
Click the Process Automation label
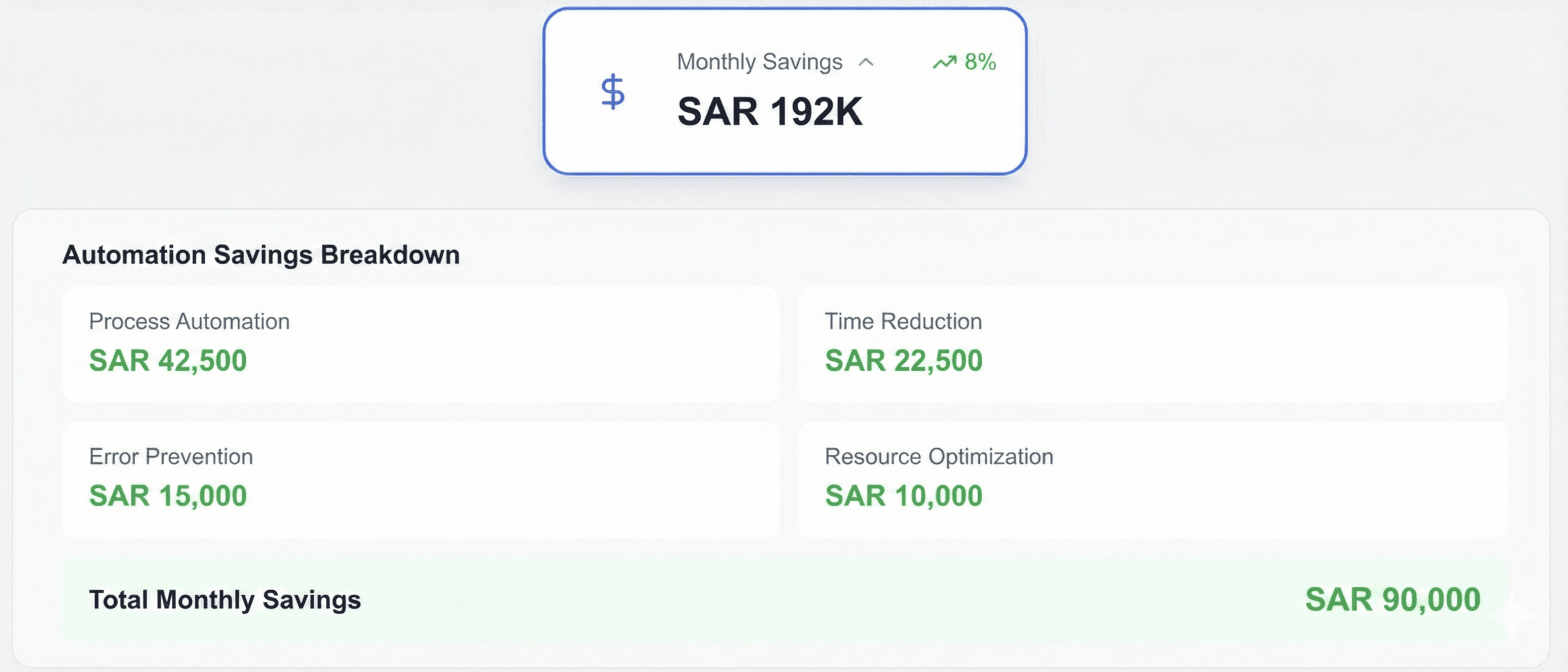[189, 321]
